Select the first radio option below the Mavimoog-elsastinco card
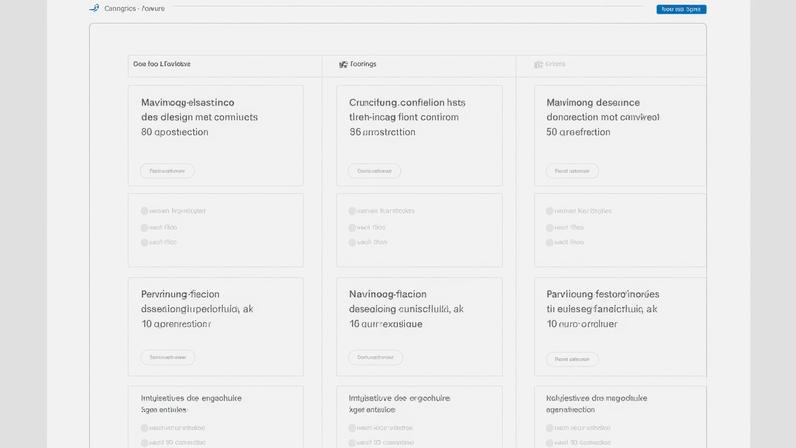The image size is (796, 448). (145, 211)
